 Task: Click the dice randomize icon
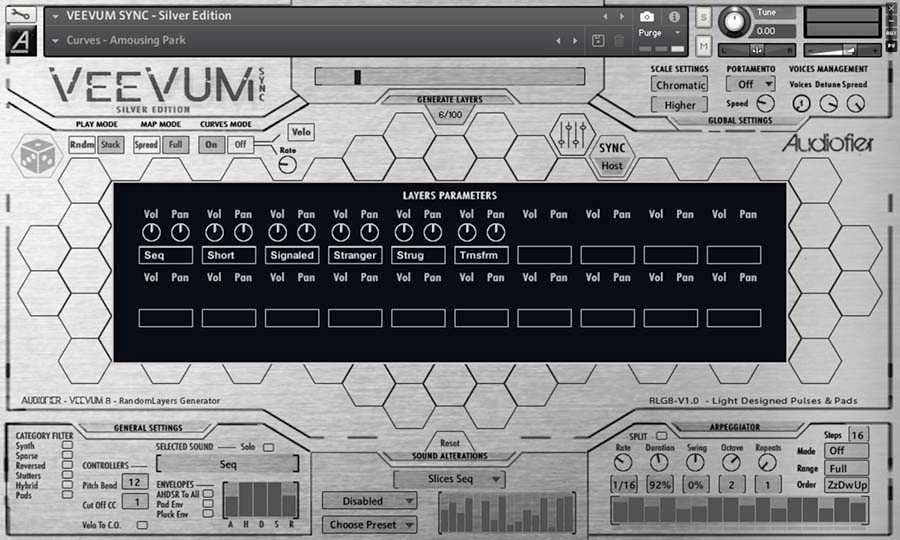(38, 156)
